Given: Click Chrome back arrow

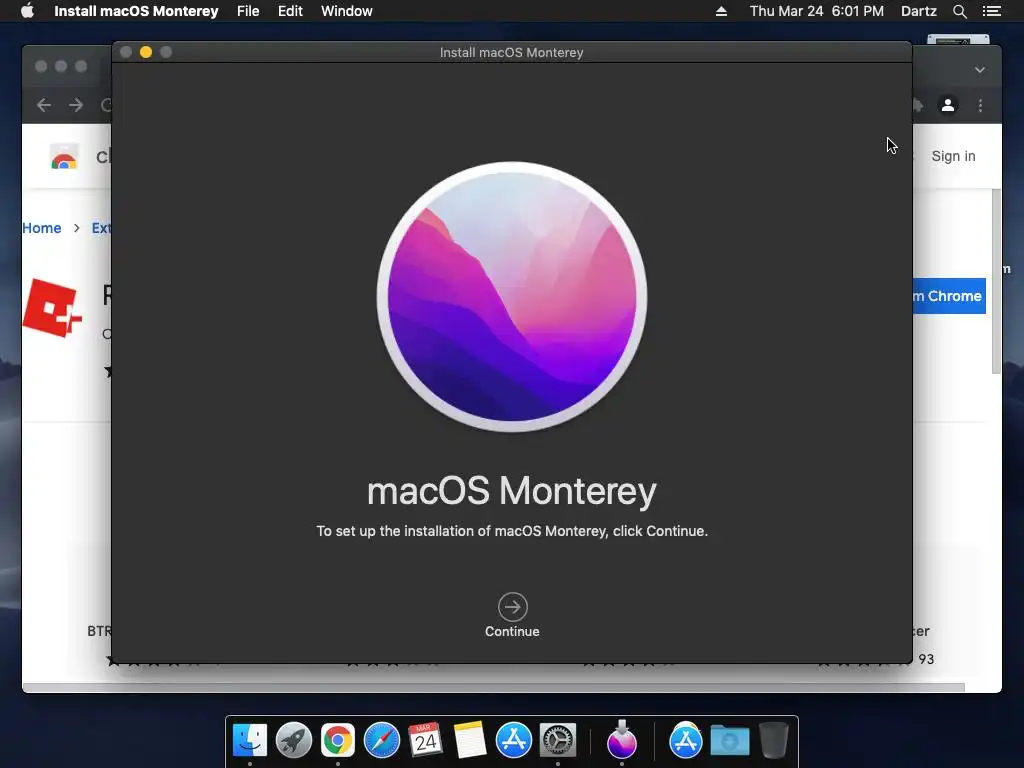Looking at the screenshot, I should tap(44, 105).
